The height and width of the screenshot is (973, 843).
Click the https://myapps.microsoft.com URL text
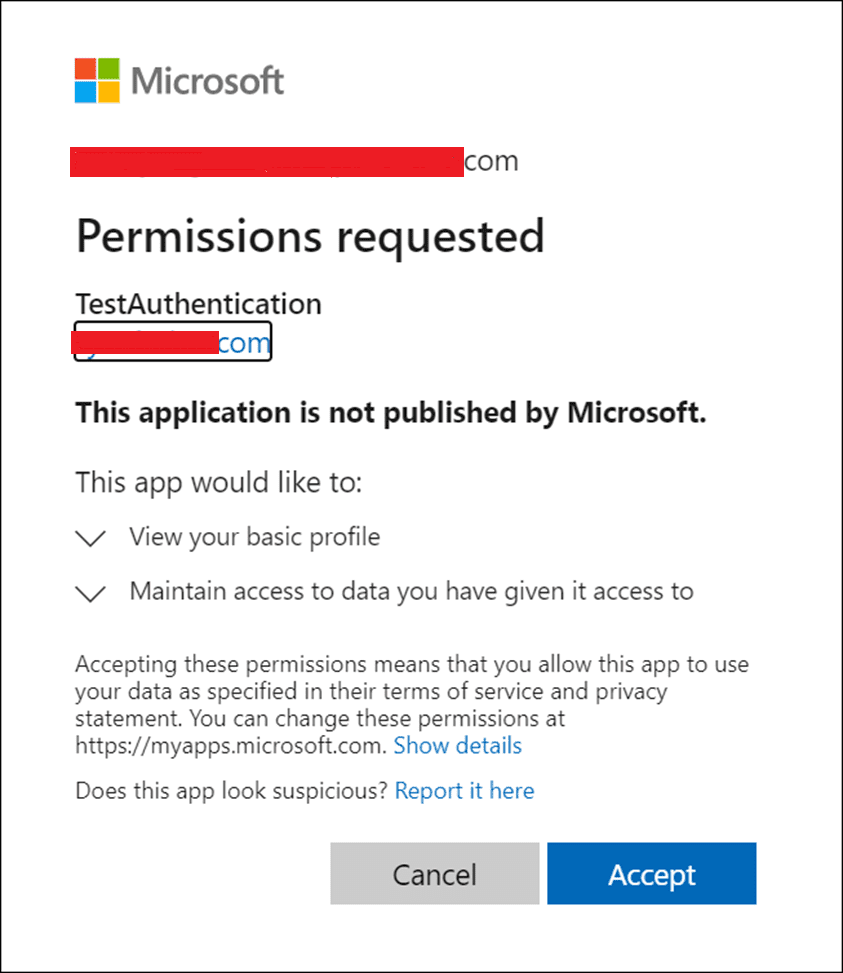click(229, 745)
